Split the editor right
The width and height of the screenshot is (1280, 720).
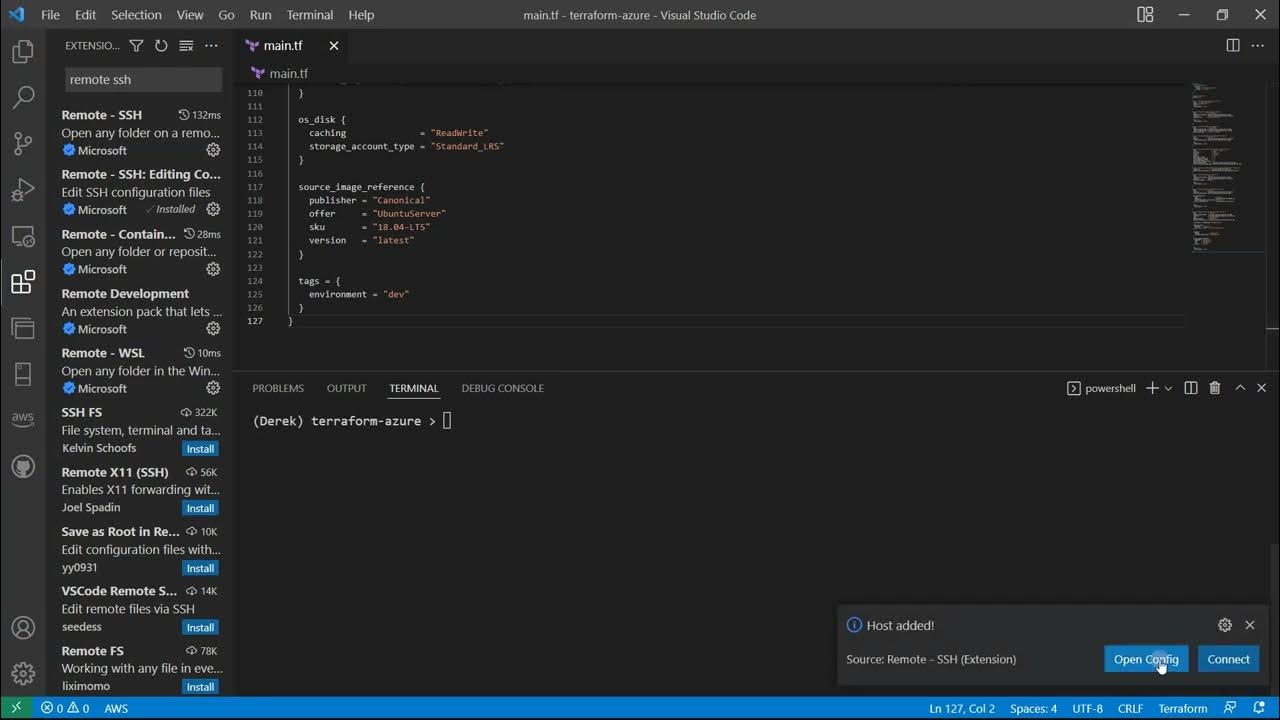pyautogui.click(x=1233, y=46)
